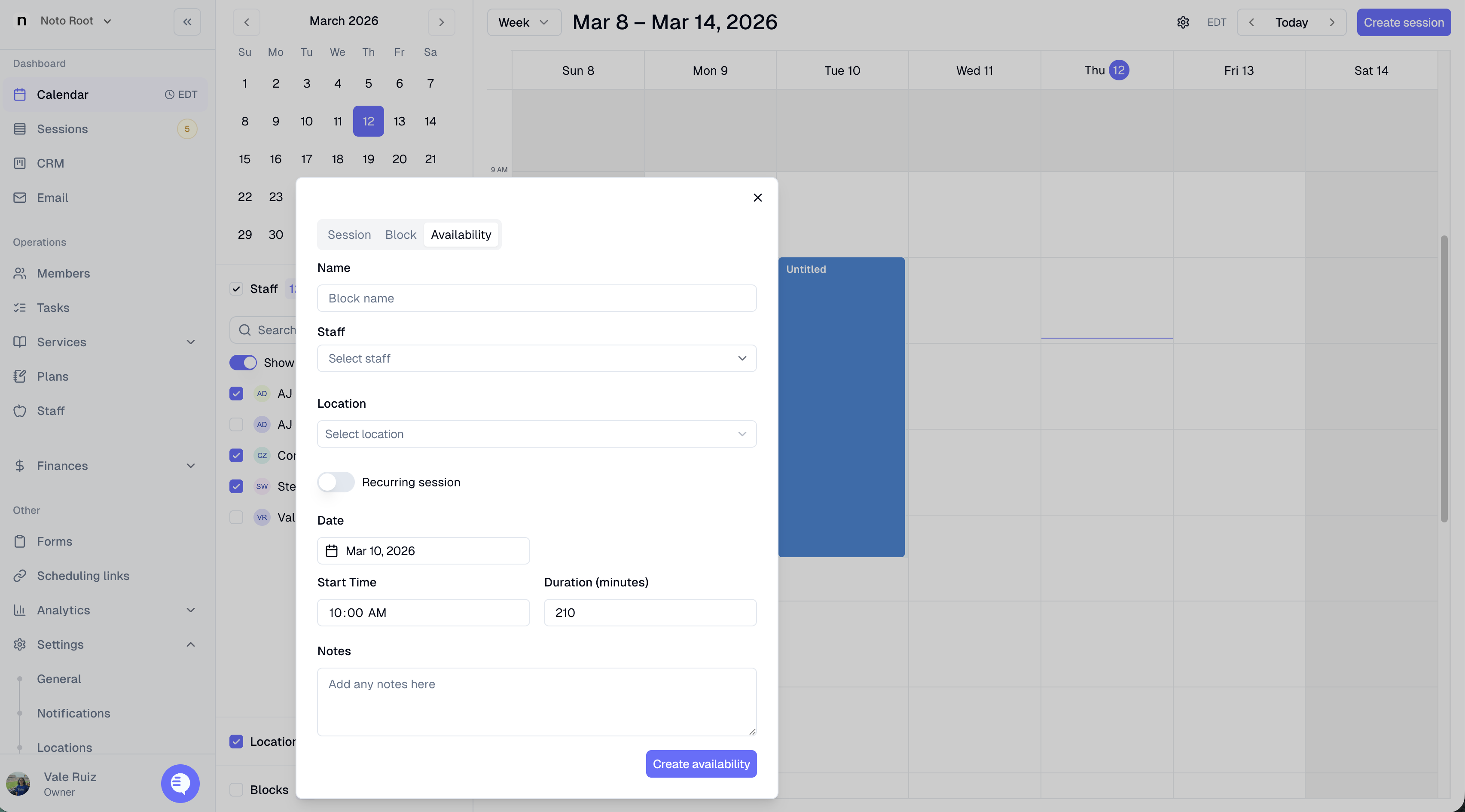This screenshot has width=1465, height=812.
Task: Click the calendar icon in Date field
Action: 332,551
